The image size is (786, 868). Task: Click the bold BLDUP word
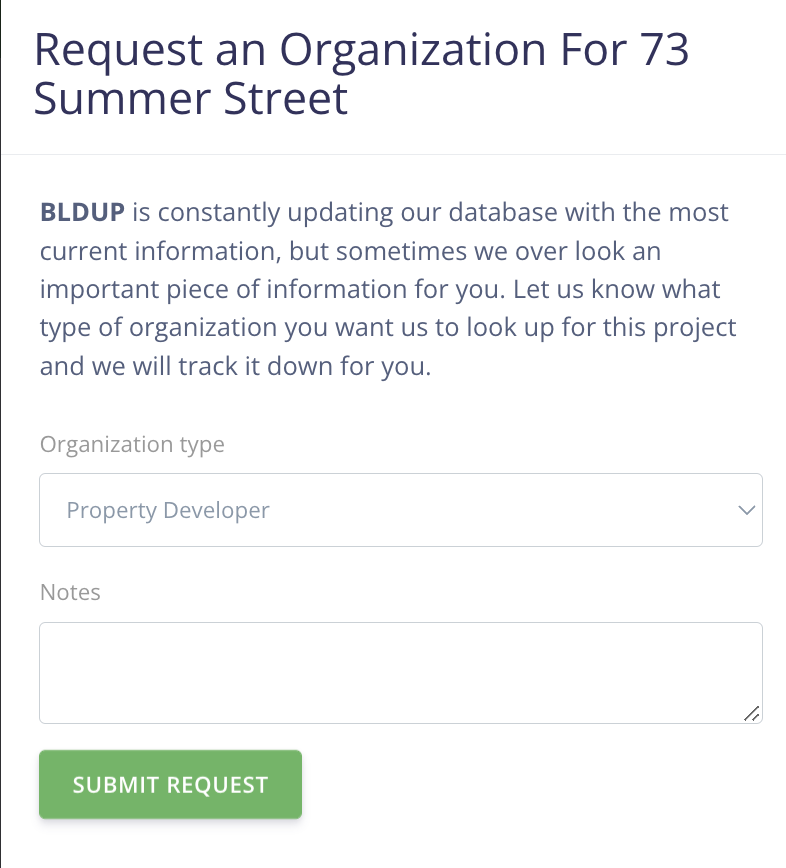82,212
